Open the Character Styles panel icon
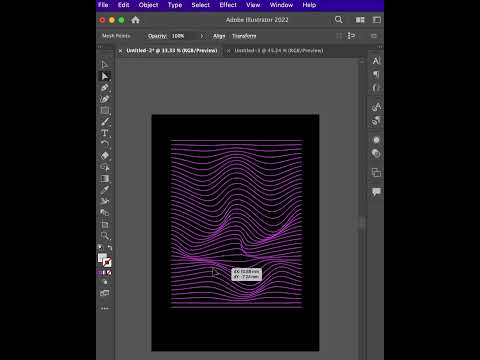The height and width of the screenshot is (360, 480). click(x=376, y=107)
